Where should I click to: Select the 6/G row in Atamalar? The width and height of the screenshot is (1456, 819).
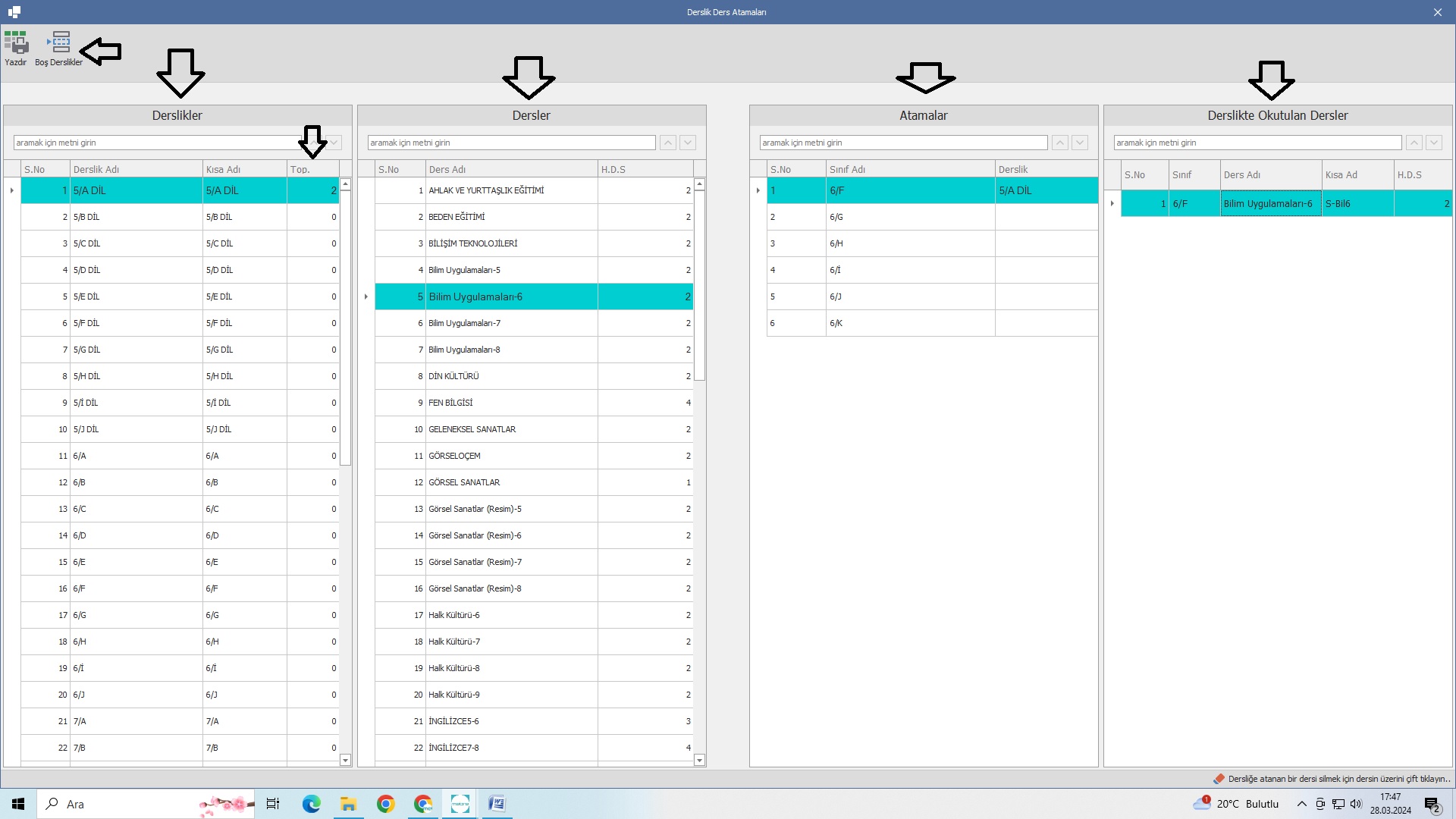933,217
